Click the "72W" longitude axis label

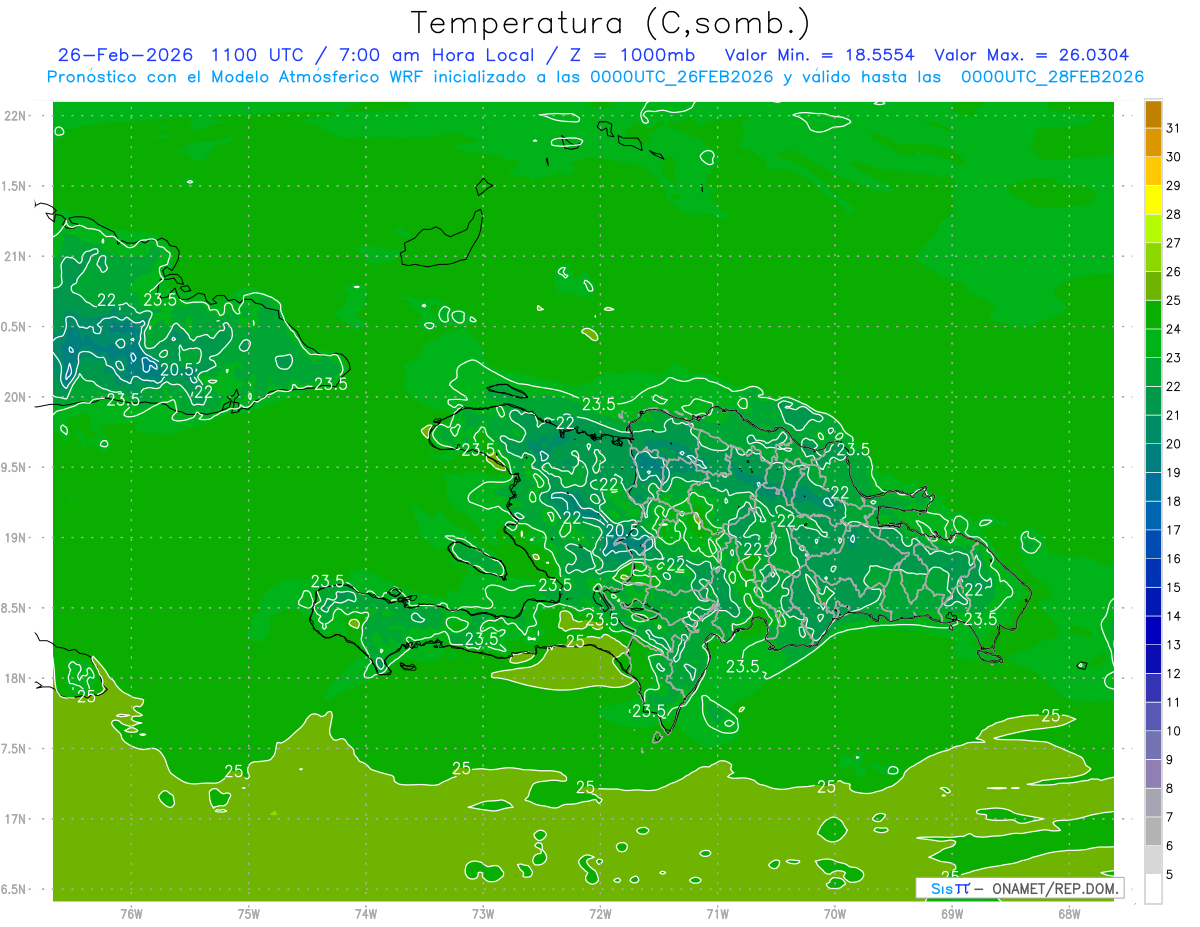coord(600,913)
